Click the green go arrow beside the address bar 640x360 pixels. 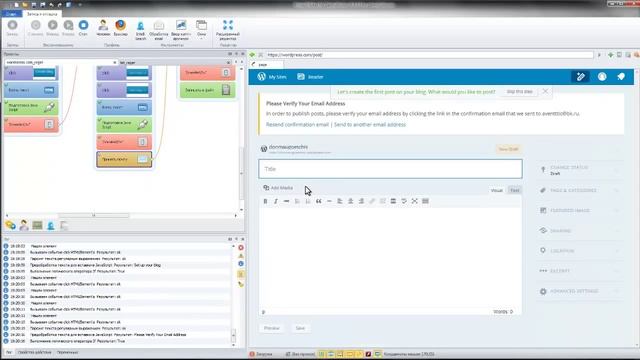[252, 55]
